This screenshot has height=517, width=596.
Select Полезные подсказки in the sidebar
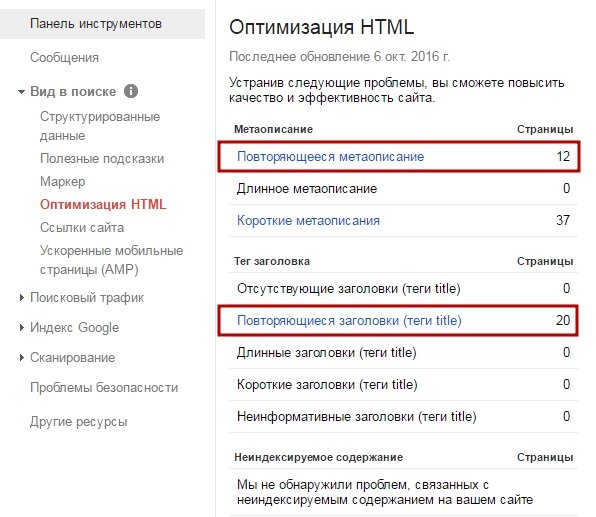pos(102,159)
